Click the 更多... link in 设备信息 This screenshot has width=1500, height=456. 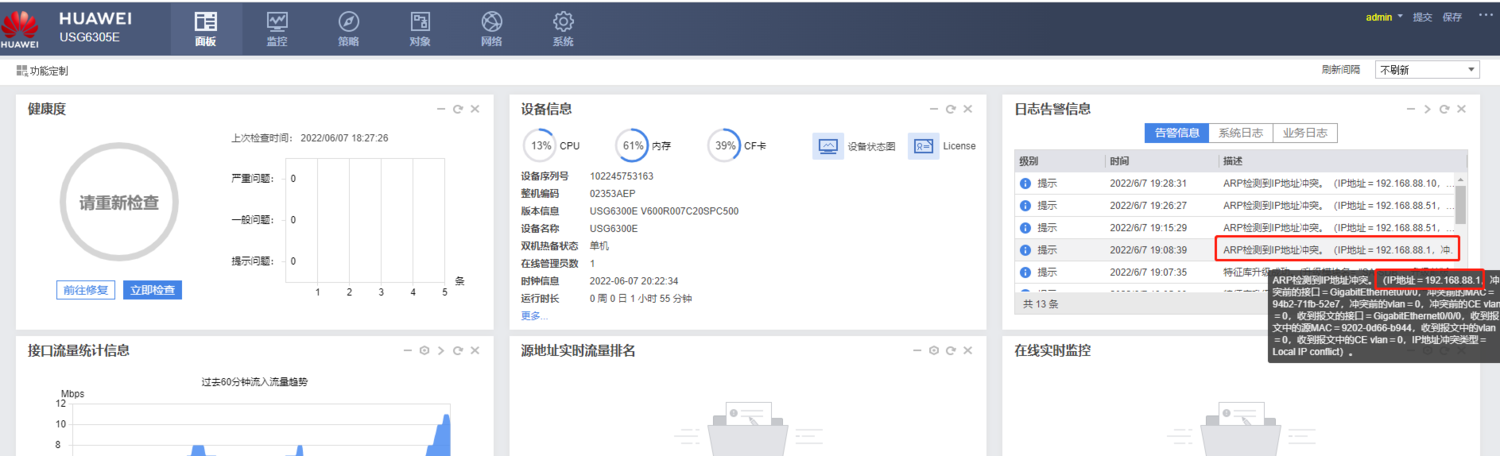point(534,316)
